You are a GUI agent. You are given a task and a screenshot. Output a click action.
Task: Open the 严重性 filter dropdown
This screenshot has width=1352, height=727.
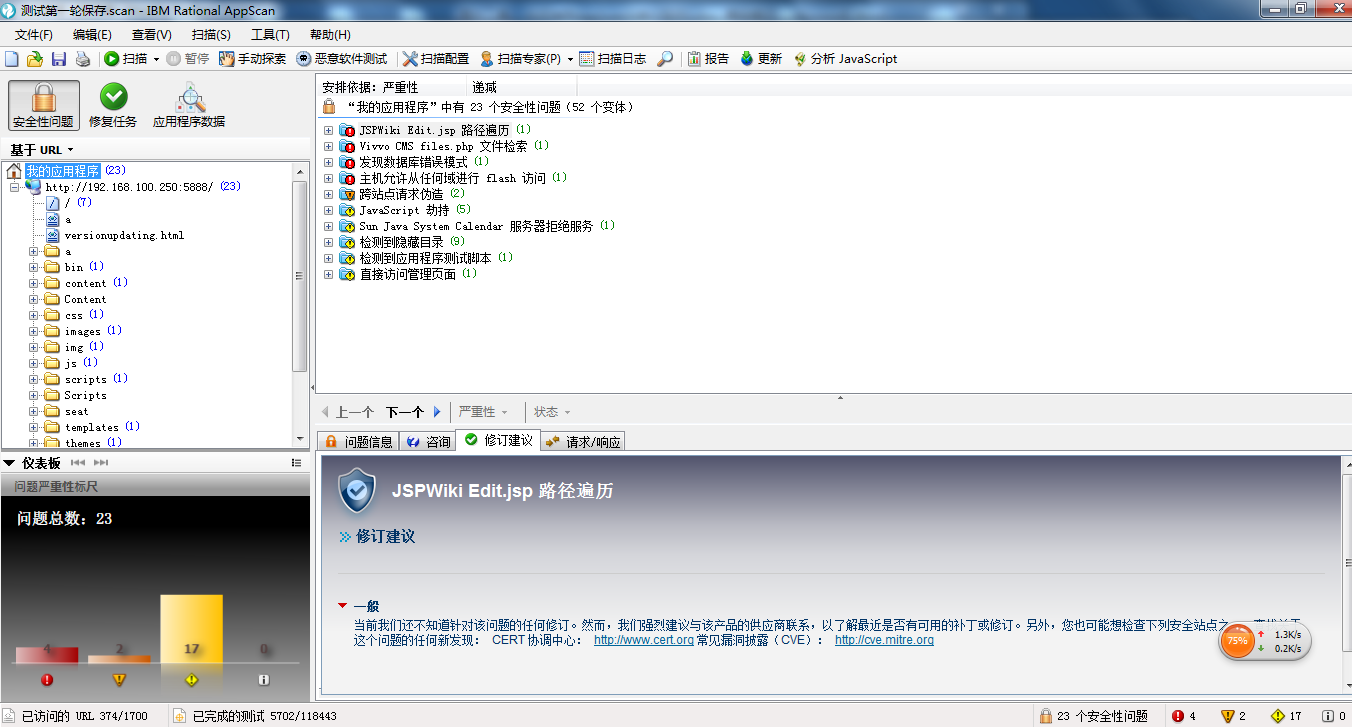[x=483, y=412]
